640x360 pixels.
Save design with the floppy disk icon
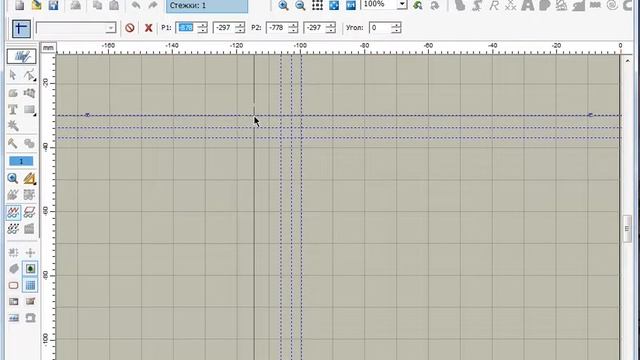(x=53, y=5)
